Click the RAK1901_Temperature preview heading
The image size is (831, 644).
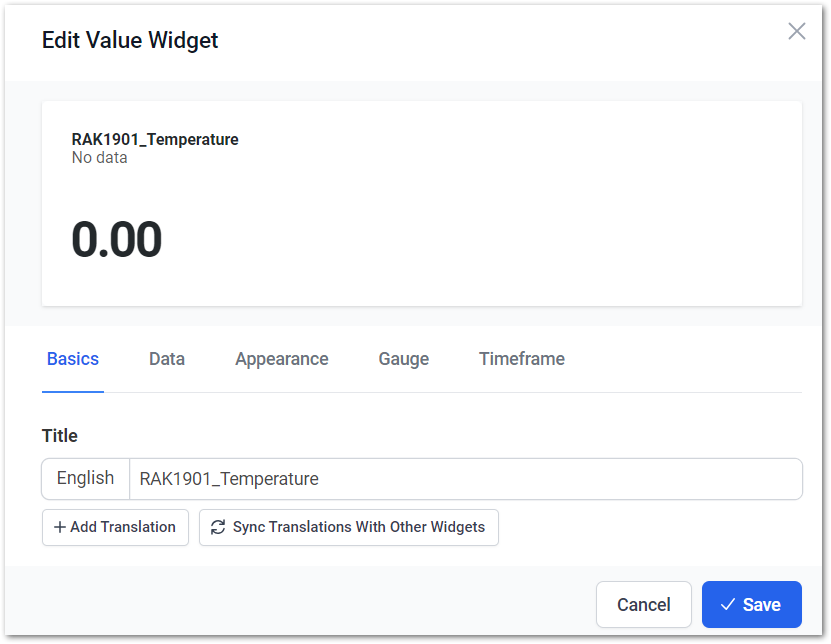[x=155, y=139]
